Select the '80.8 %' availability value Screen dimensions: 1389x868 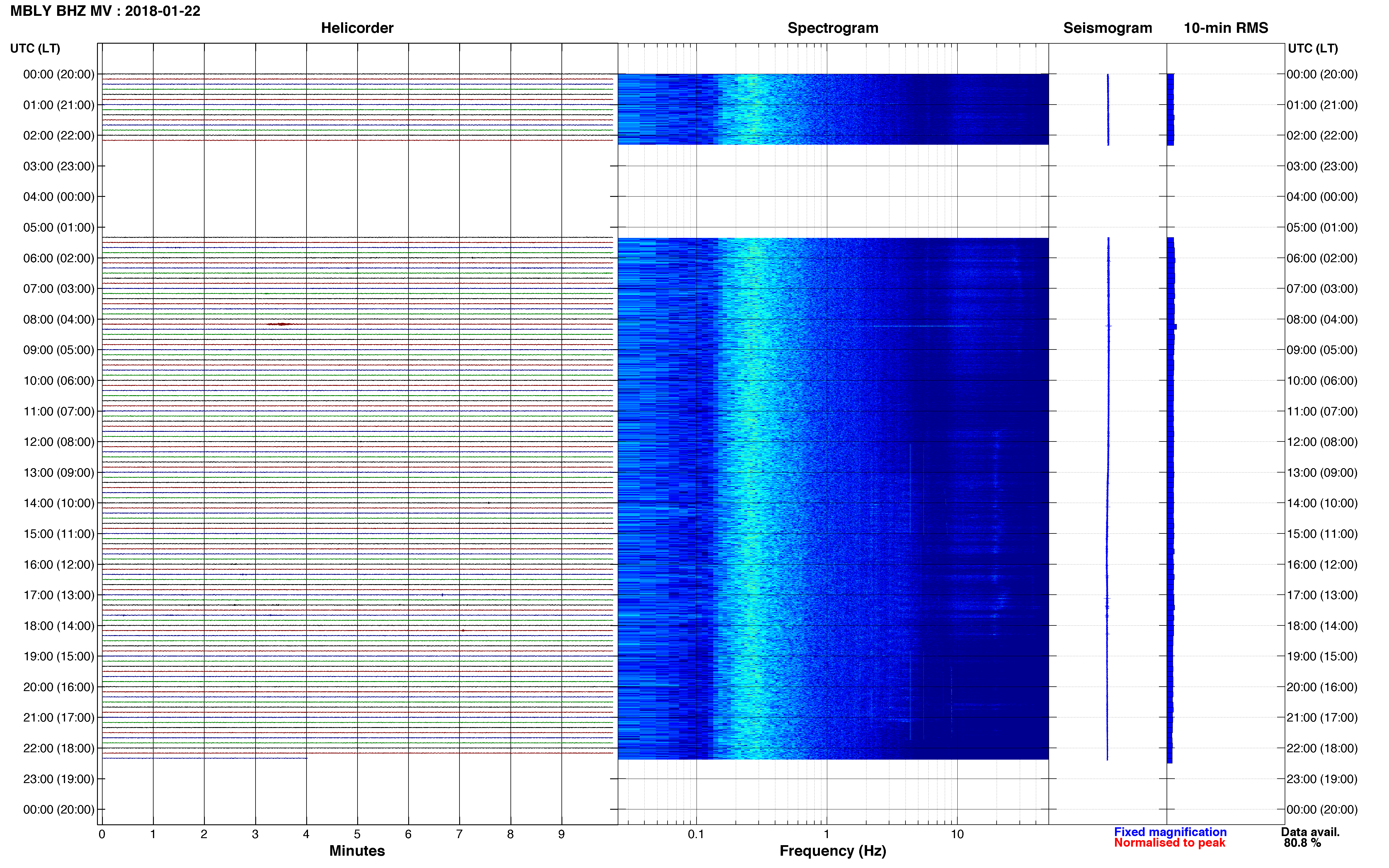[x=1303, y=843]
